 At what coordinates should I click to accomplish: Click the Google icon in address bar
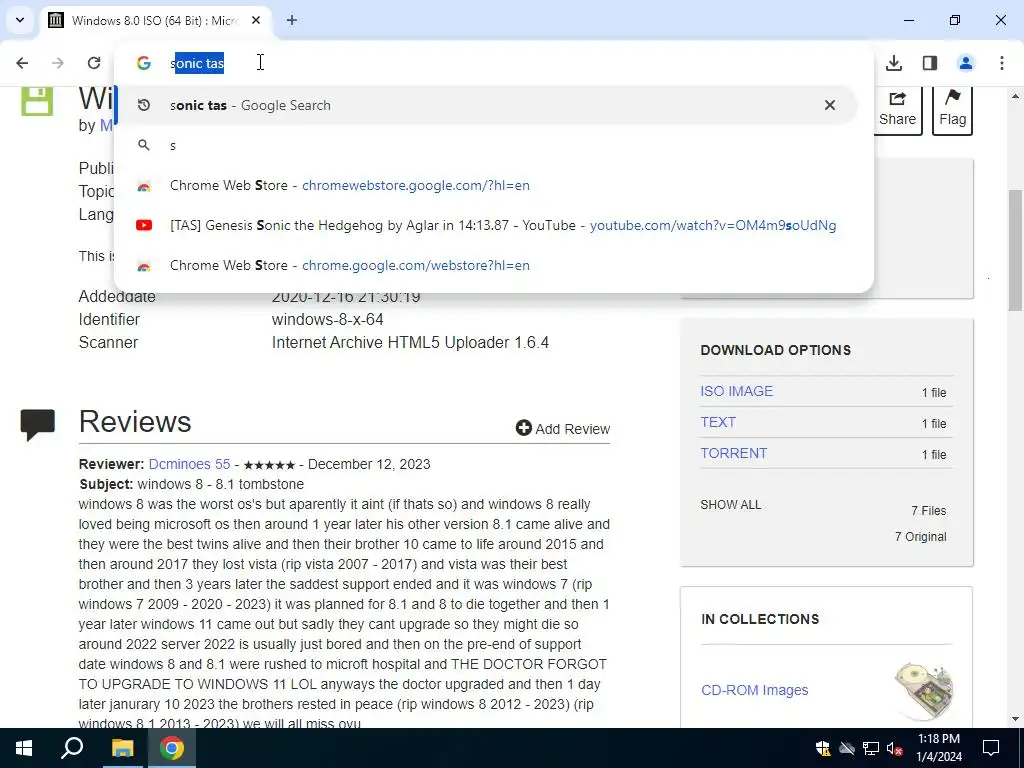(144, 63)
